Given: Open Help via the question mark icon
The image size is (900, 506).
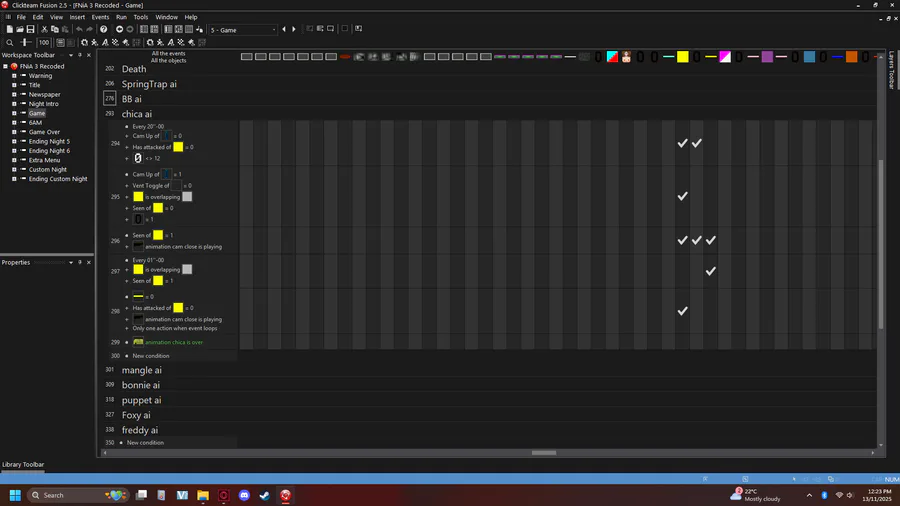Looking at the screenshot, I should click(103, 29).
